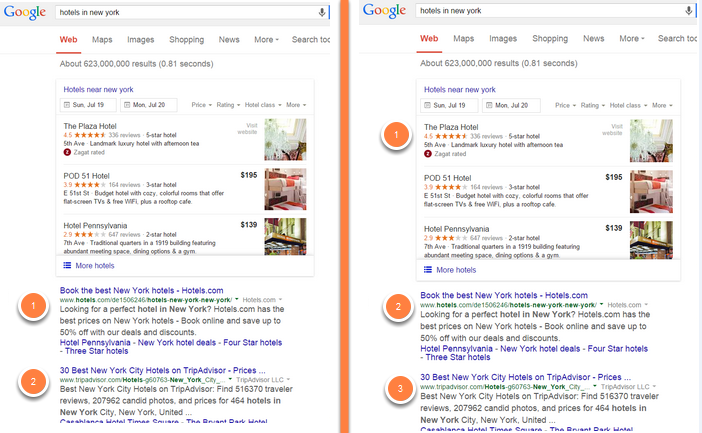
Task: Click Three Star hotels sitelink on the right page
Action: click(x=458, y=357)
